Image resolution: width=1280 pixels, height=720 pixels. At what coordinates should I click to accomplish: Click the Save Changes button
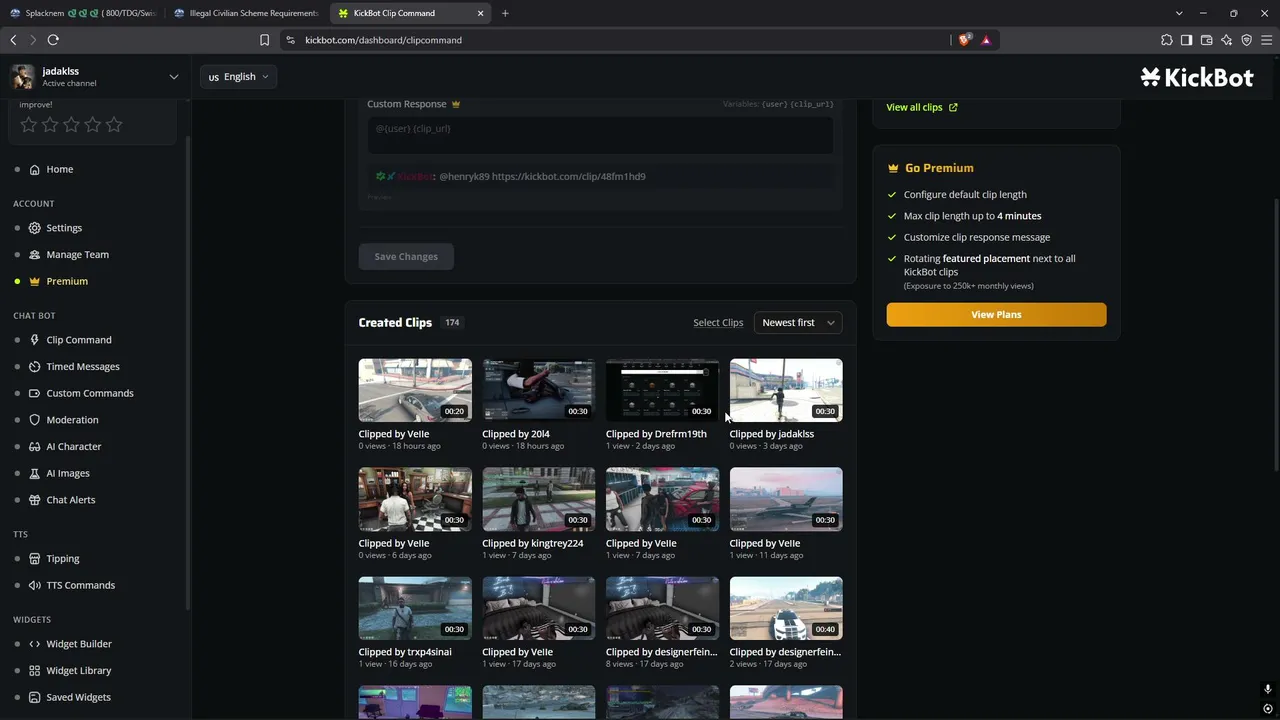click(x=406, y=257)
